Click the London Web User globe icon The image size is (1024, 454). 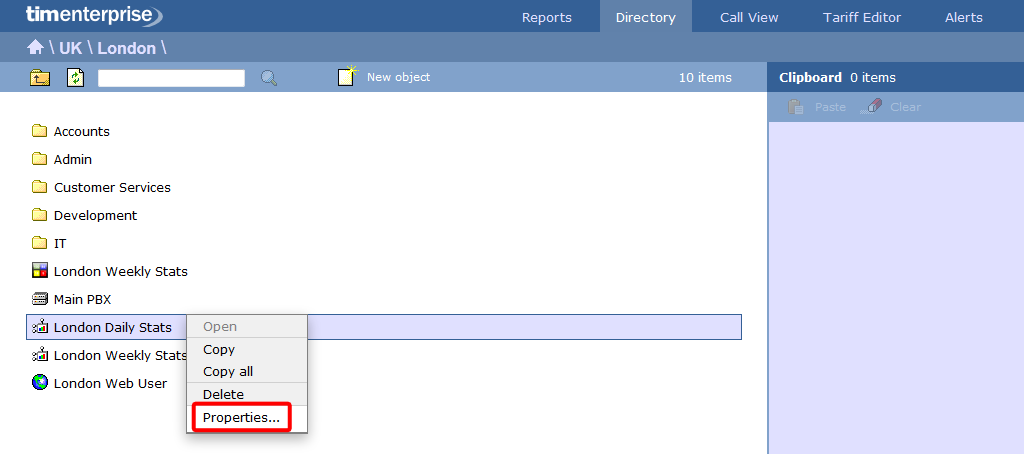coord(40,383)
